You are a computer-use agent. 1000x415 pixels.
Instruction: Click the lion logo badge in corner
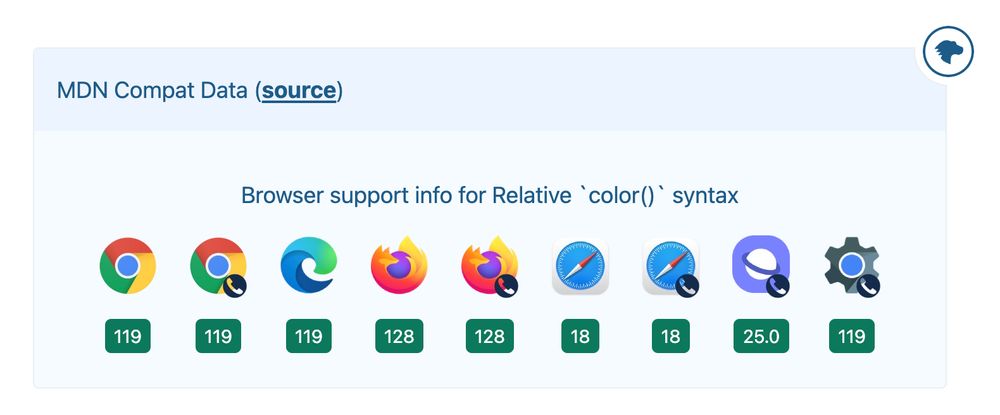[x=948, y=52]
